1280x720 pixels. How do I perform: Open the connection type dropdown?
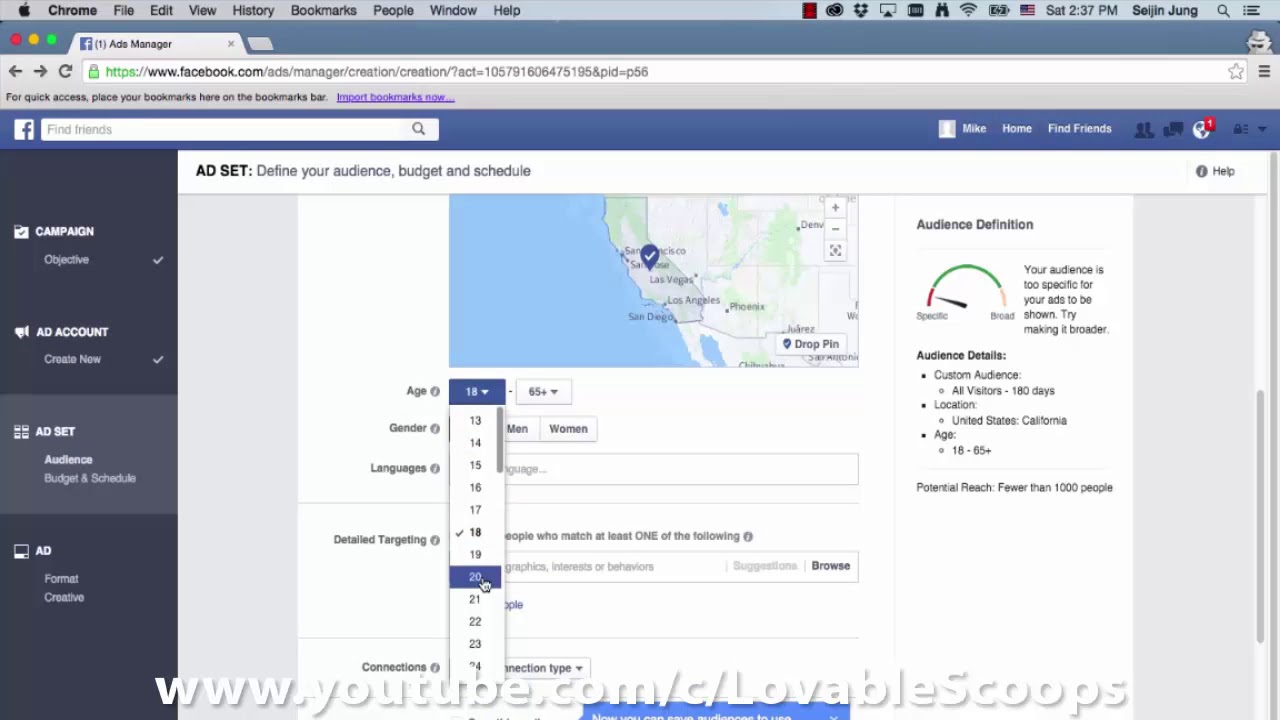(x=544, y=668)
